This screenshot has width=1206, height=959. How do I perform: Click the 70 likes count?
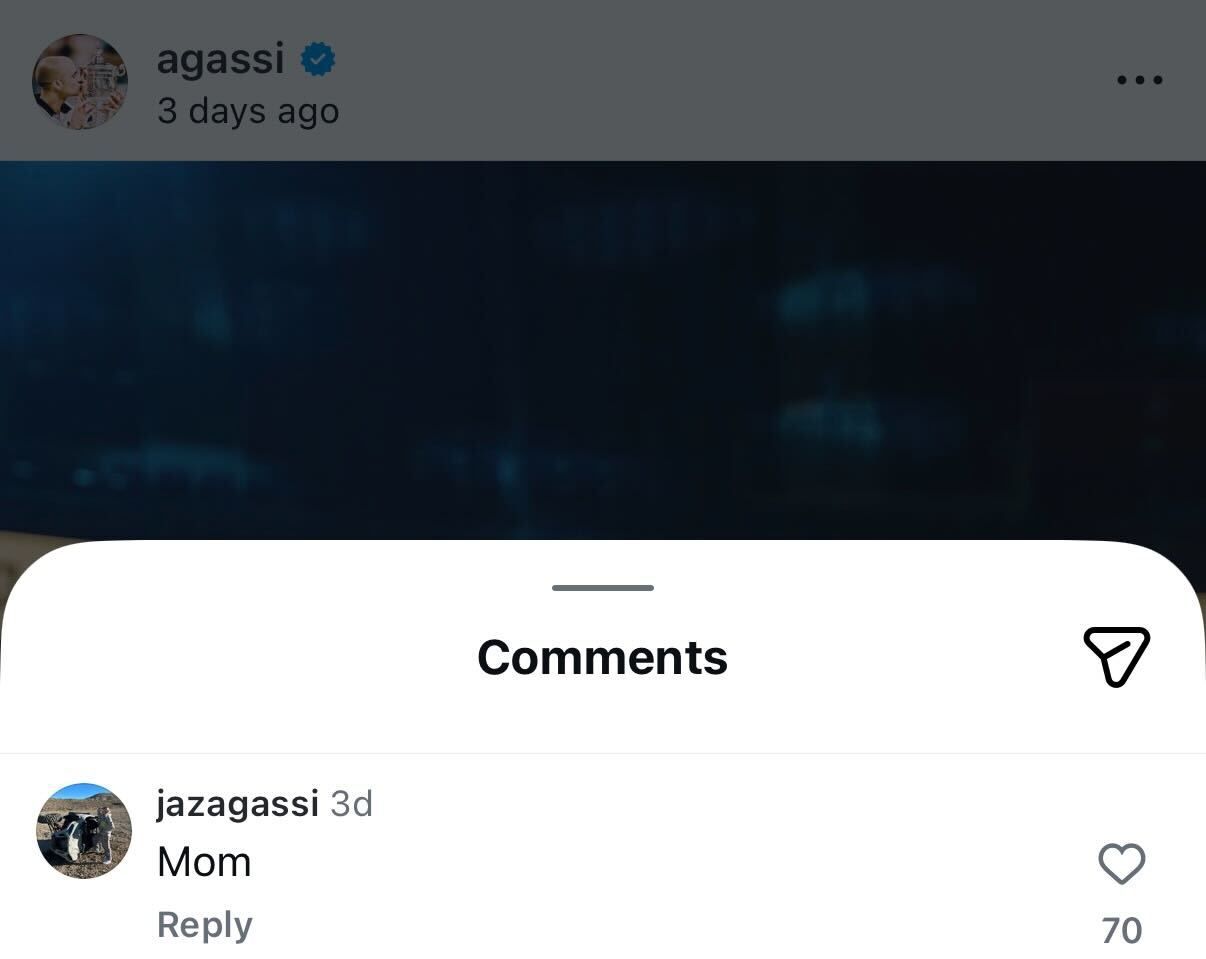(x=1122, y=929)
